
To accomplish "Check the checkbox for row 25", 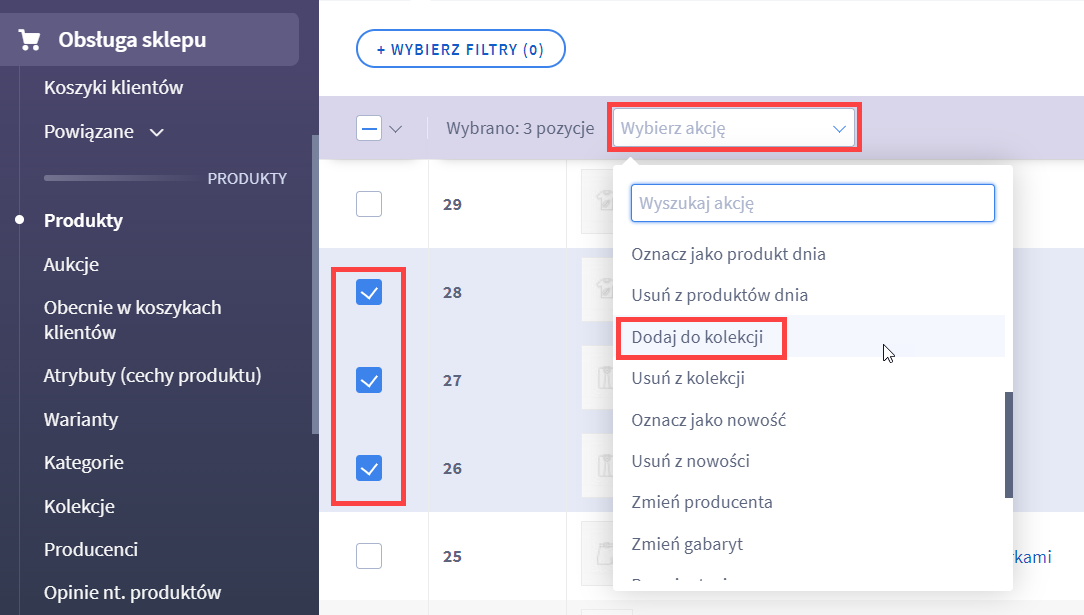I will 368,555.
